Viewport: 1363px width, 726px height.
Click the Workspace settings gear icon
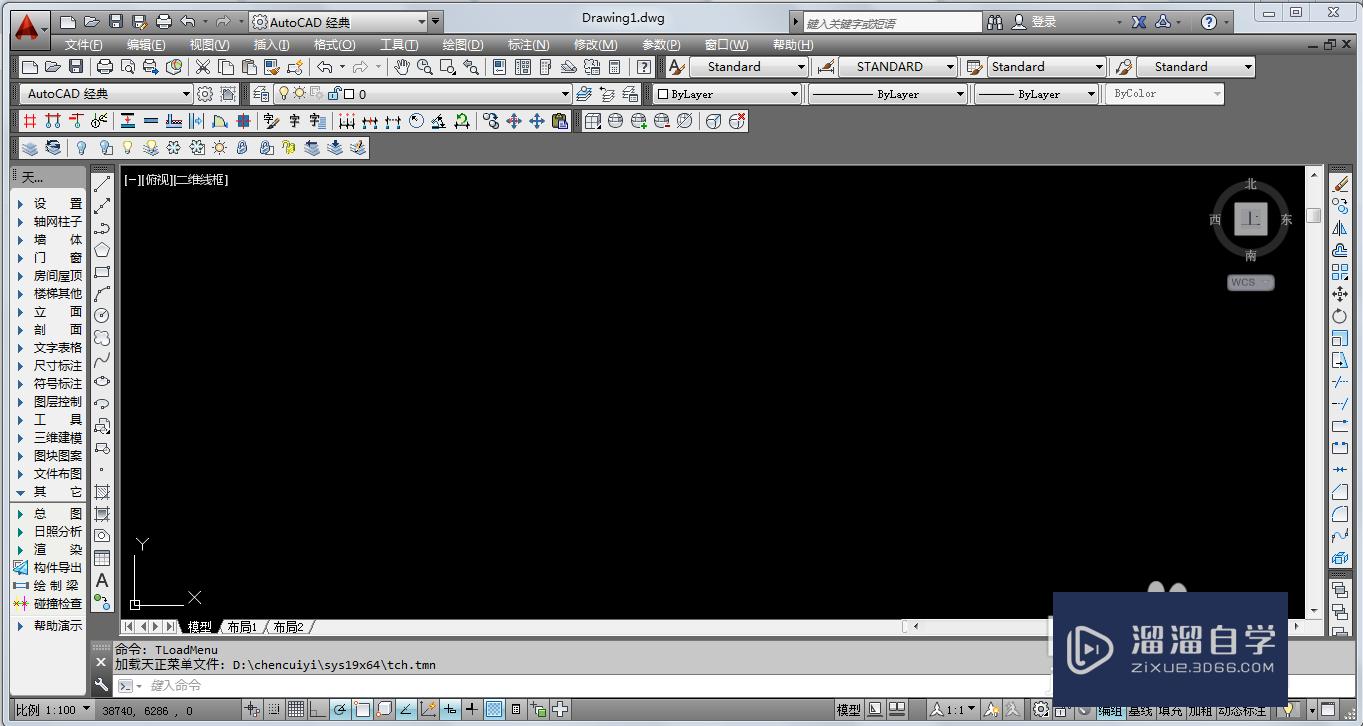point(205,94)
